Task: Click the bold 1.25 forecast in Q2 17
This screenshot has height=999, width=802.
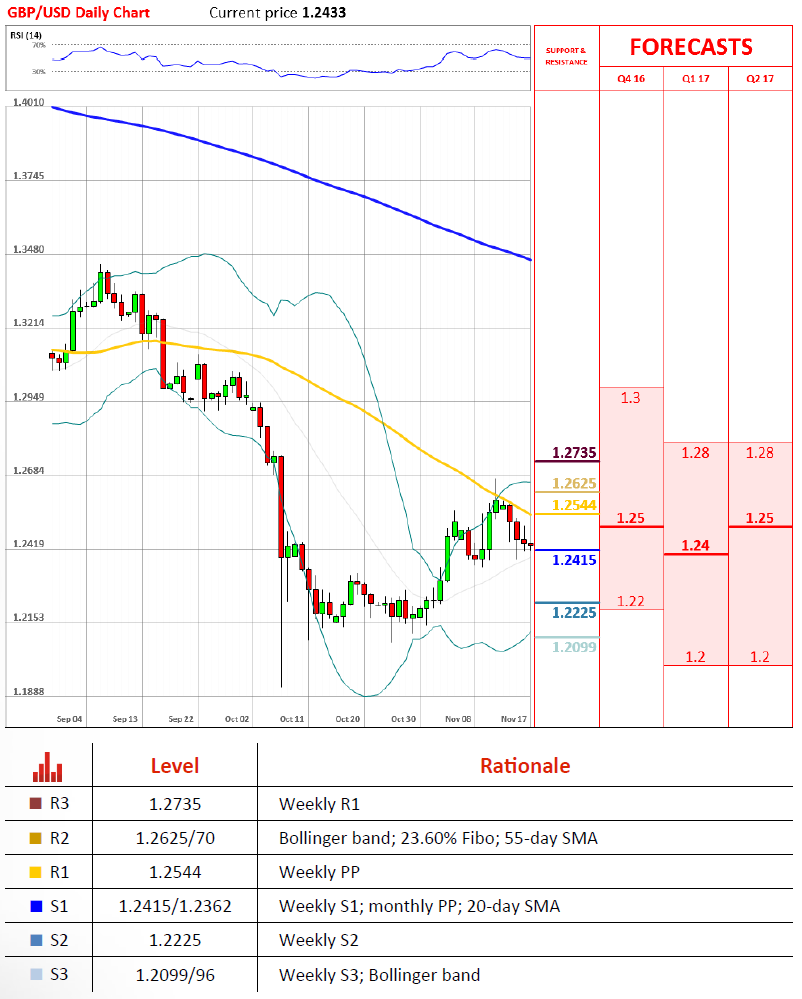Action: 759,518
